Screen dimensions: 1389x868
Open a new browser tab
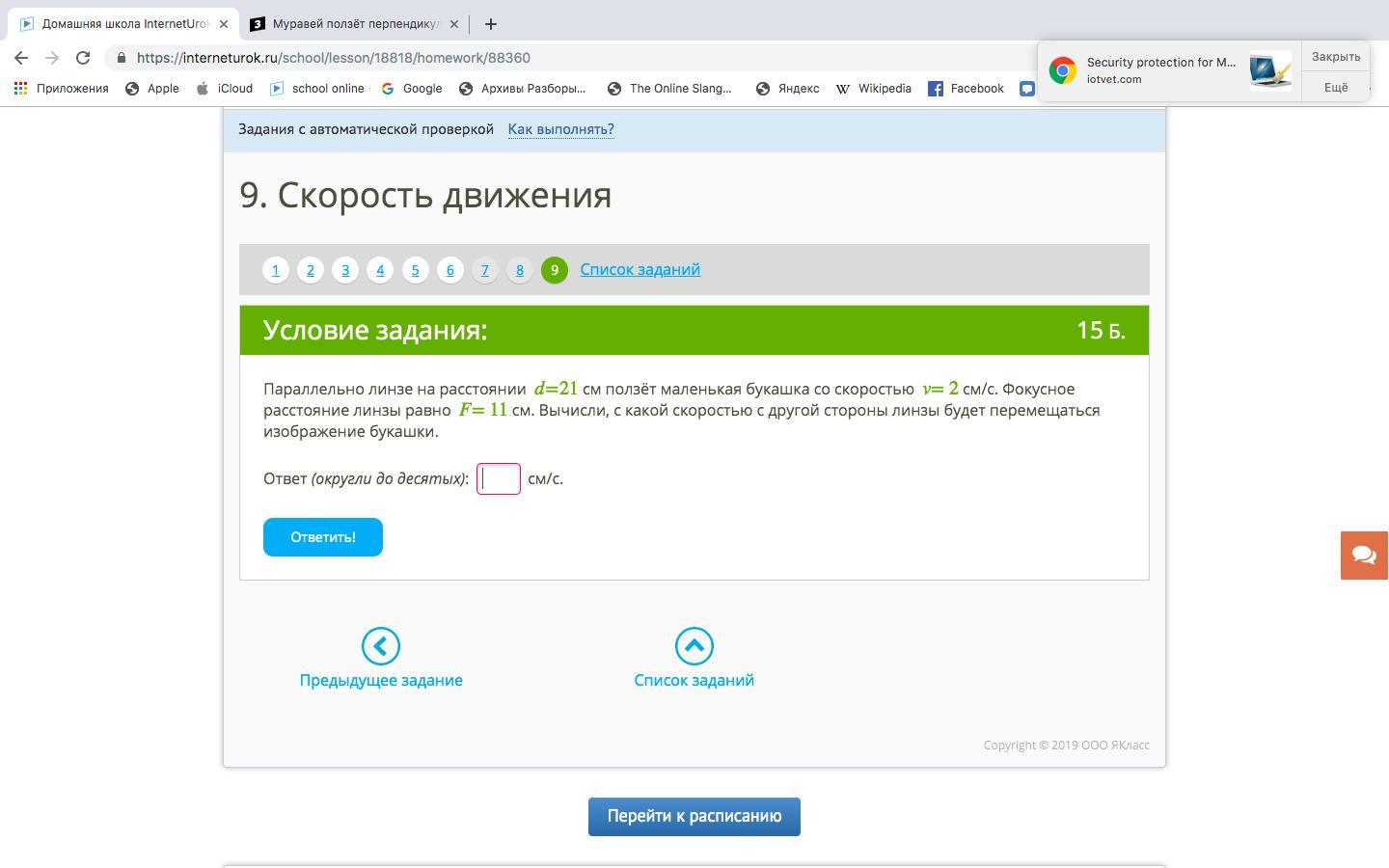pos(491,24)
